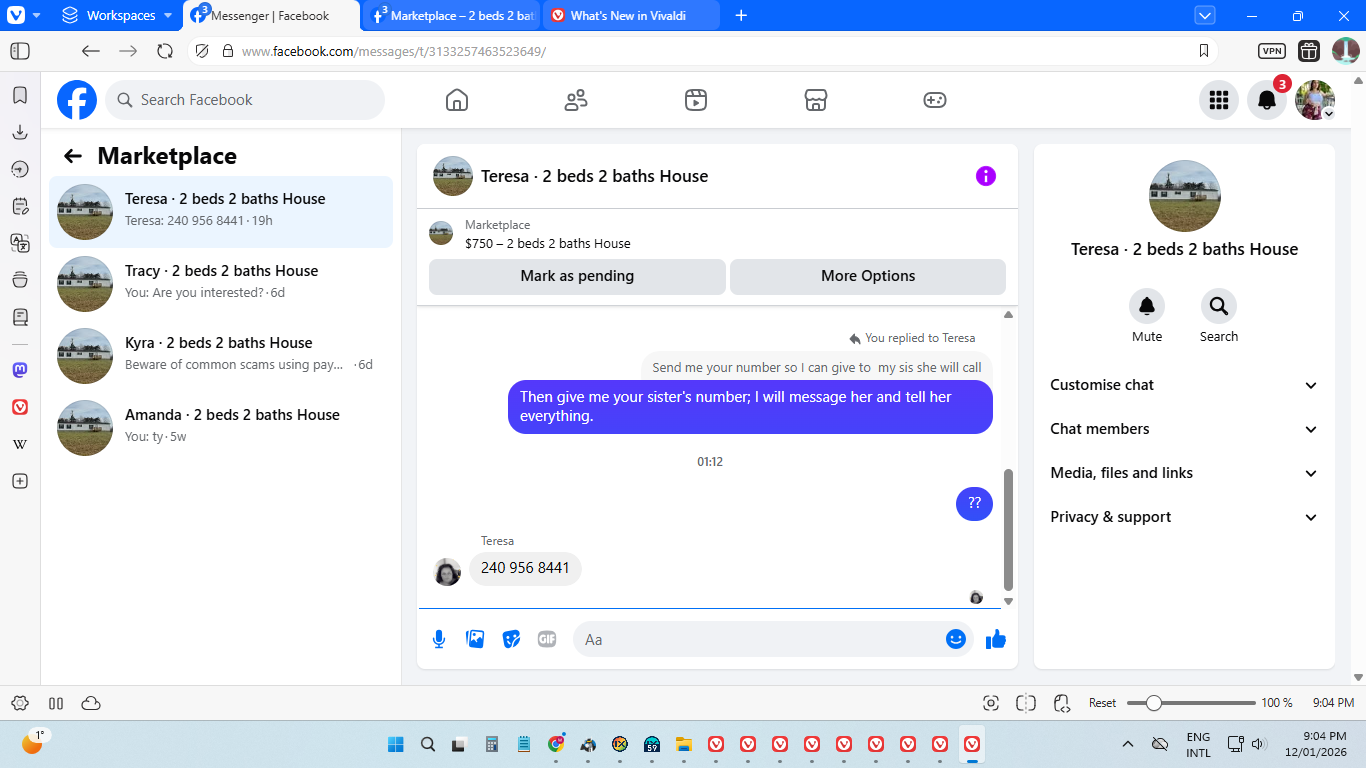The width and height of the screenshot is (1366, 768).
Task: Click the Facebook logo
Action: (77, 100)
